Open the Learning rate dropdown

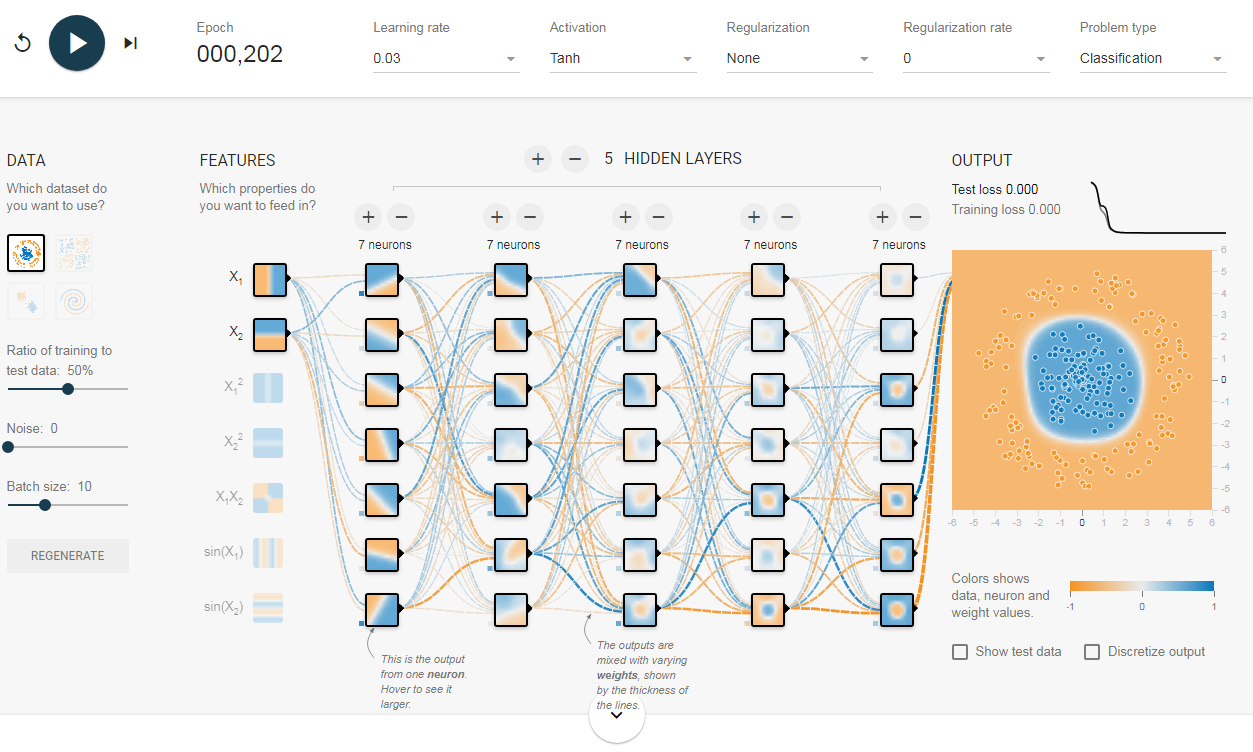445,59
